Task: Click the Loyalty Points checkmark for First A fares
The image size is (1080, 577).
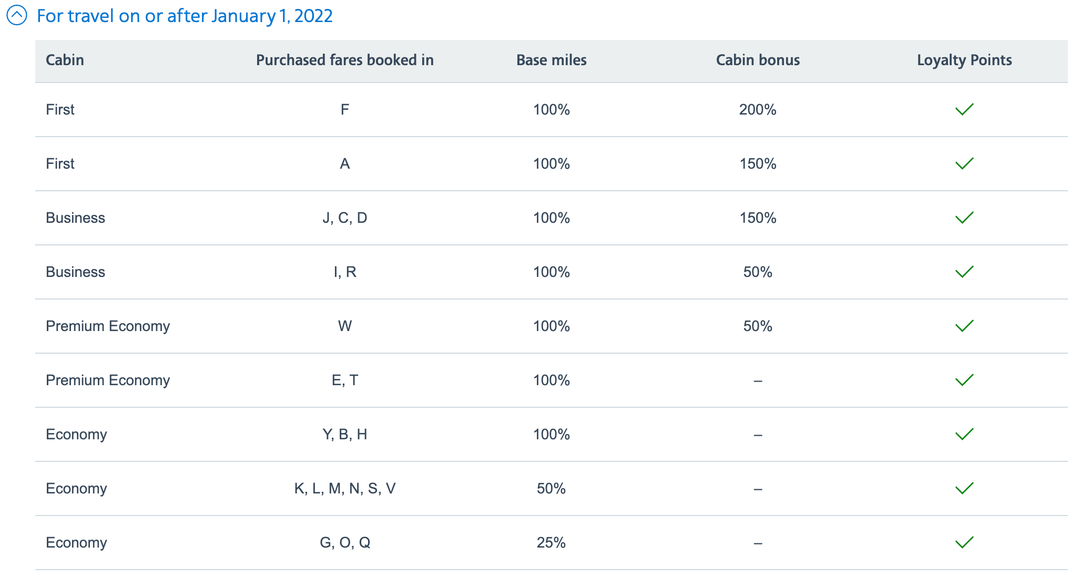Action: coord(964,164)
